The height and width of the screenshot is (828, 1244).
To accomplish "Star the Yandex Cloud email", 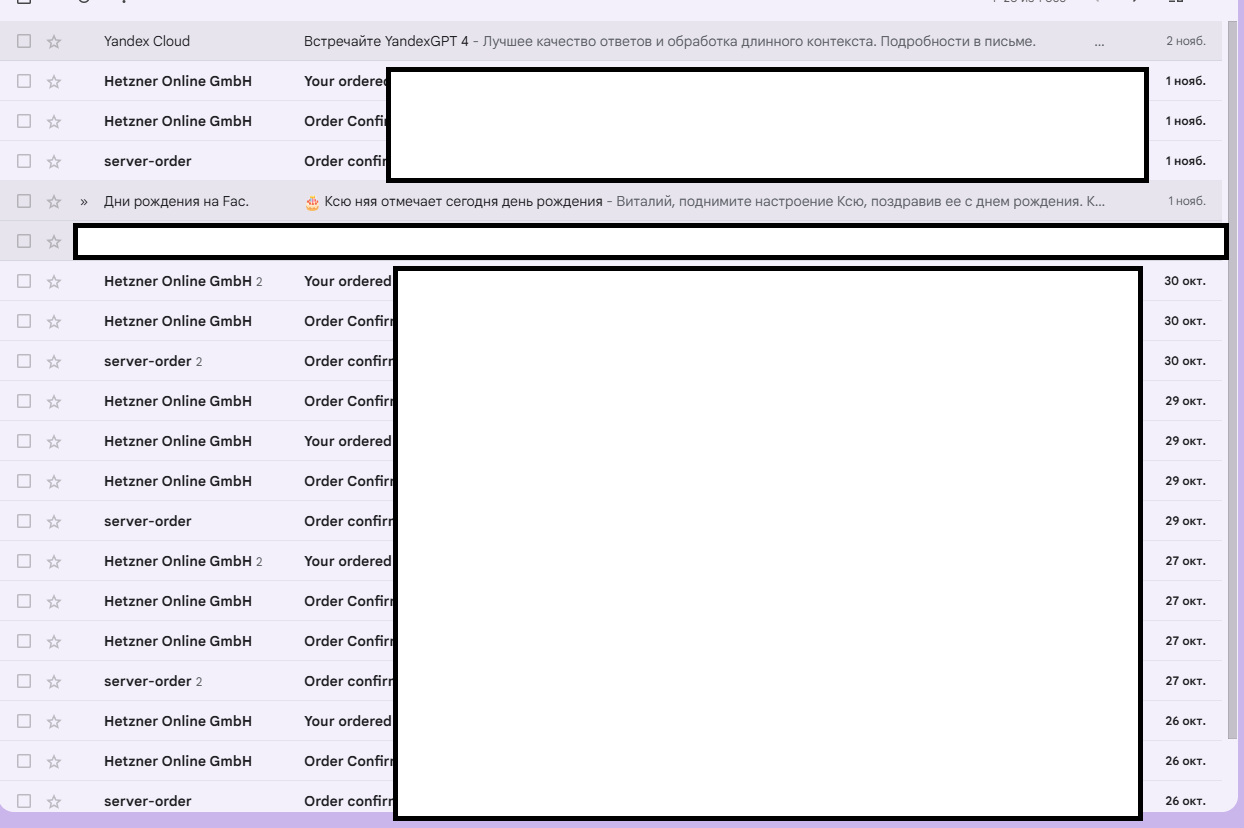I will 54,41.
